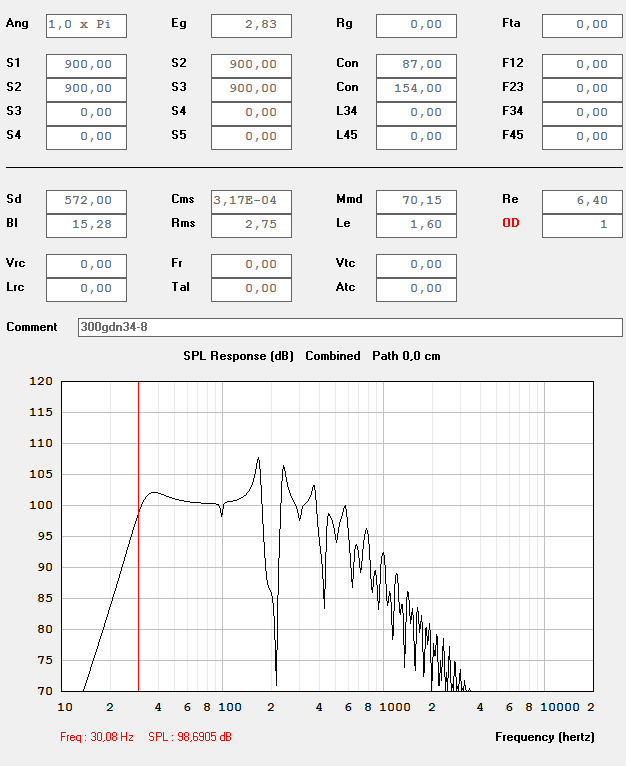Select the Tal input field
Viewport: 626px width, 766px height.
pyautogui.click(x=251, y=290)
